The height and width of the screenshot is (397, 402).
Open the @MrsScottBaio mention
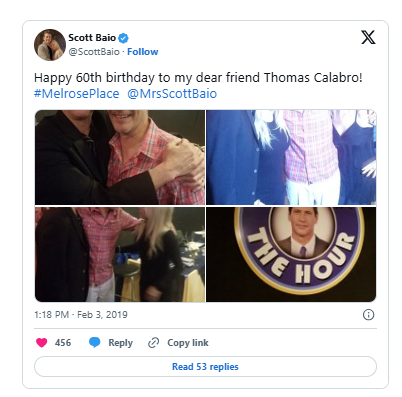coord(172,94)
